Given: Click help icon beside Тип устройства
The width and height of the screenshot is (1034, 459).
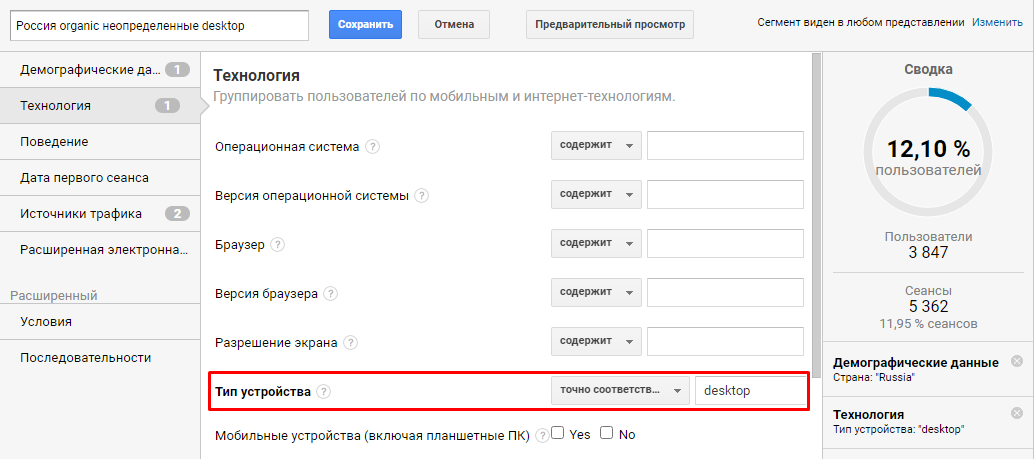Looking at the screenshot, I should 323,392.
